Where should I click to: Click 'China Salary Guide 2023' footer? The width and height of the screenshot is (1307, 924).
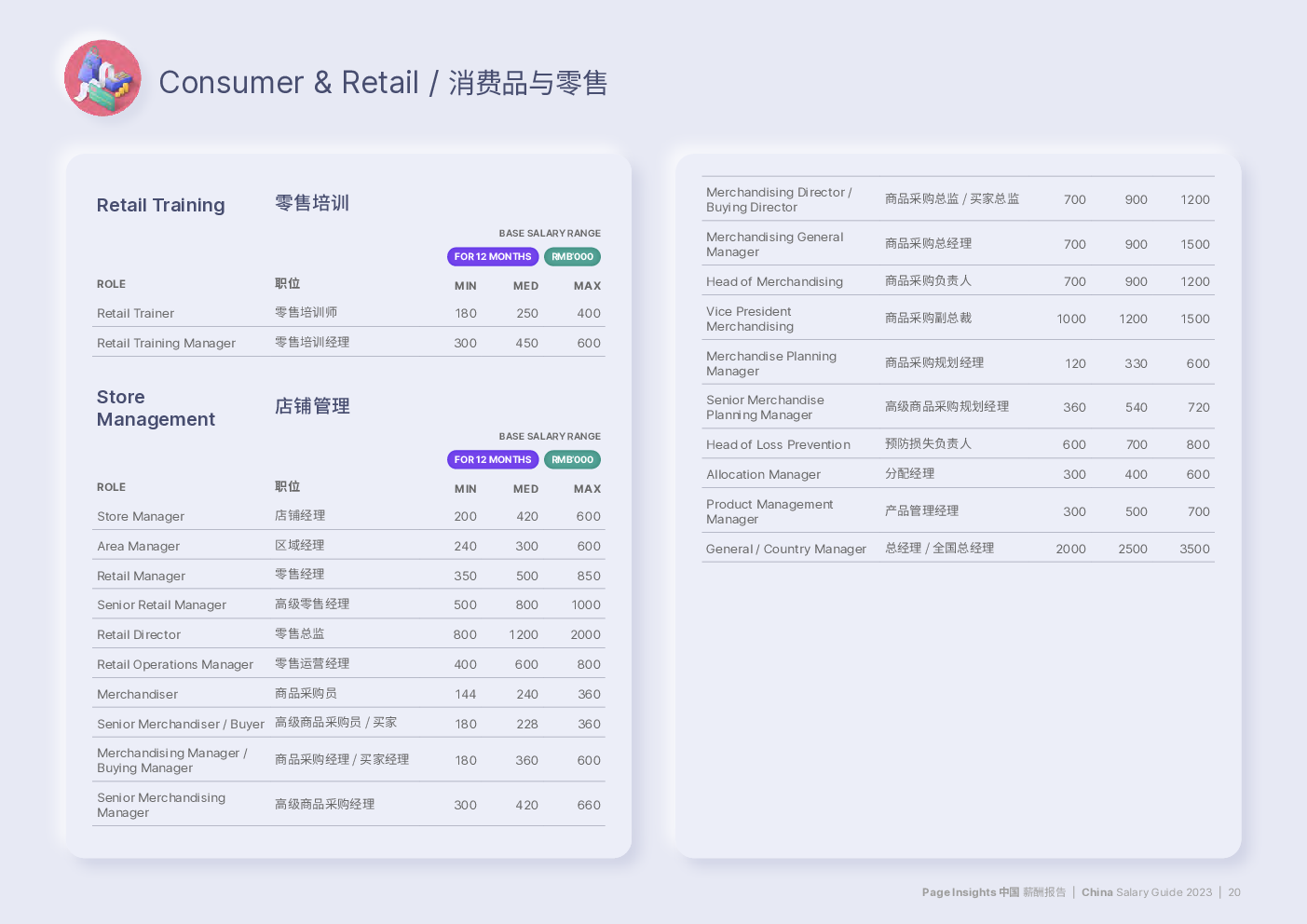point(1147,892)
